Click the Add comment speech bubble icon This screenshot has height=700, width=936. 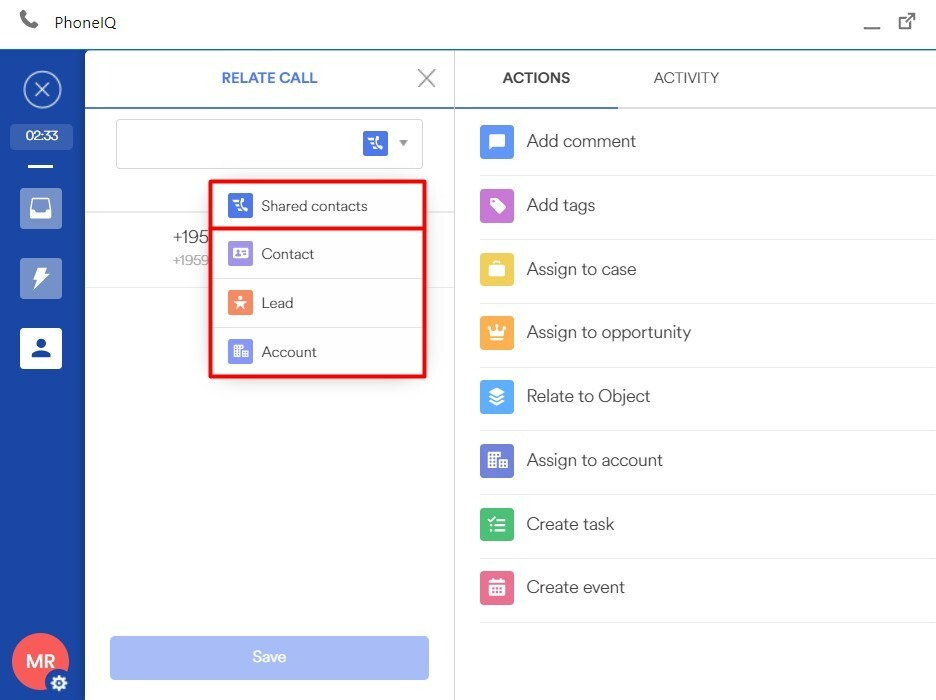click(497, 142)
